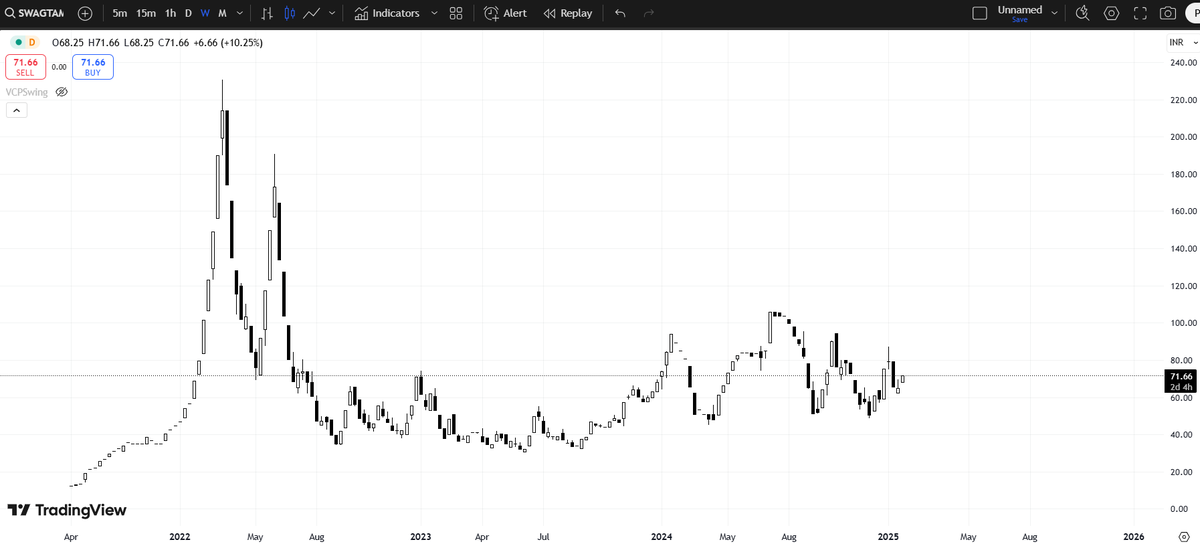The image size is (1200, 544).
Task: Click the 71.66 SELL button
Action: pos(25,67)
